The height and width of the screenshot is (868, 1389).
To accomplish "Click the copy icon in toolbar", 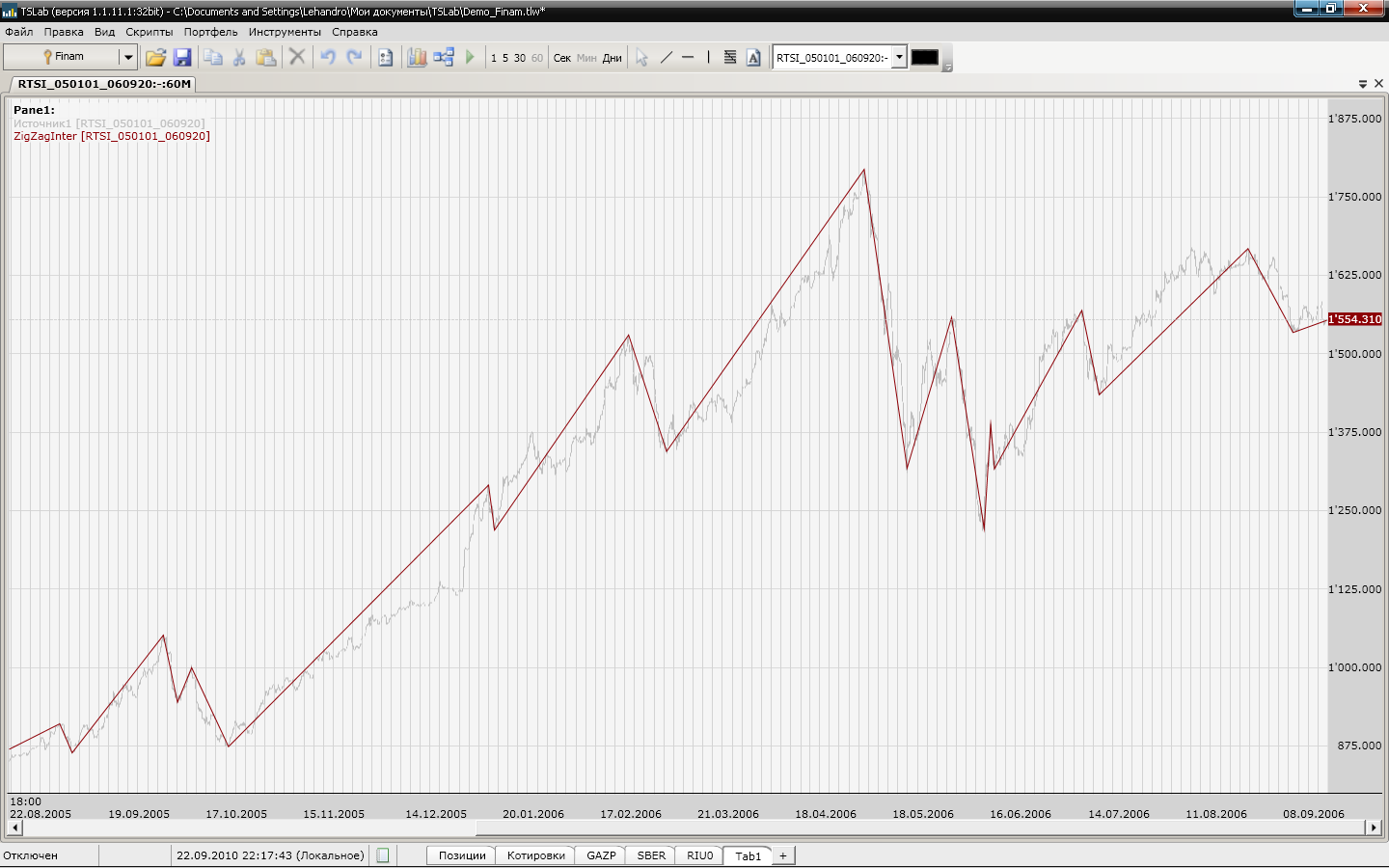I will (213, 58).
